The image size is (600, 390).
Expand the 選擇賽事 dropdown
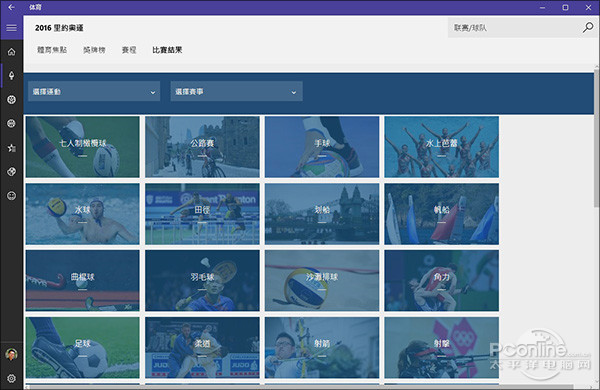coord(236,91)
